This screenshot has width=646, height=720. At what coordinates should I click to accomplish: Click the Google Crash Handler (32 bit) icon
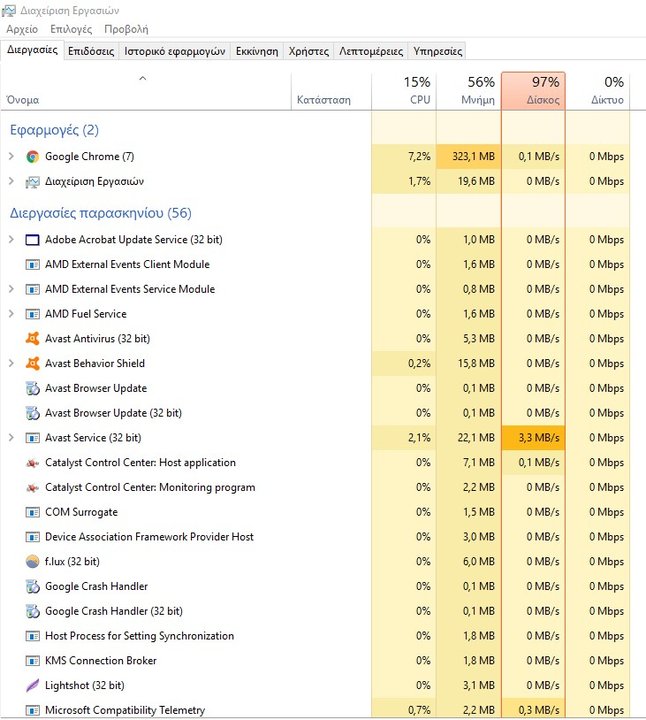tap(32, 611)
